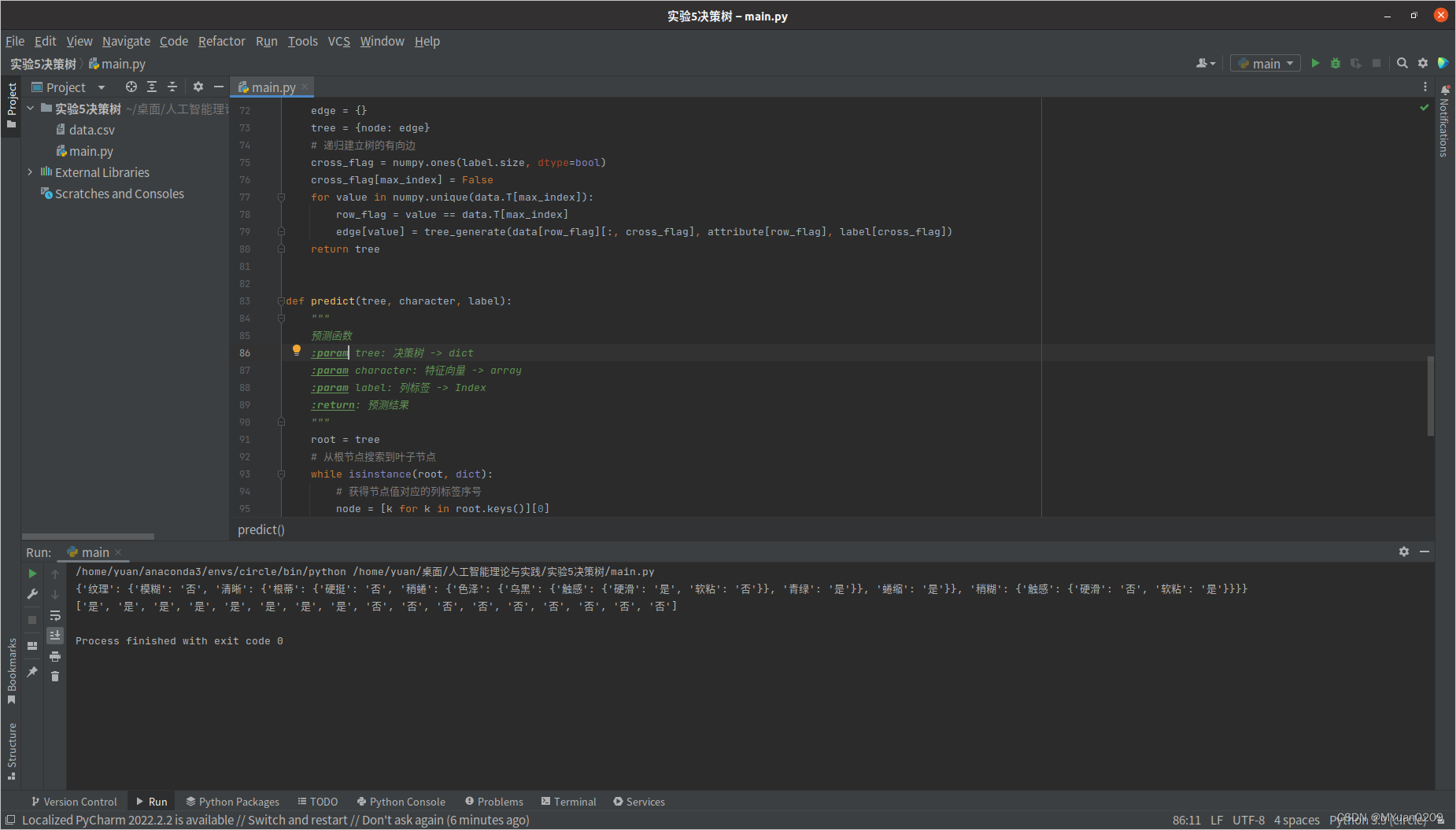Open TODO tool window
1456x830 pixels.
point(318,802)
